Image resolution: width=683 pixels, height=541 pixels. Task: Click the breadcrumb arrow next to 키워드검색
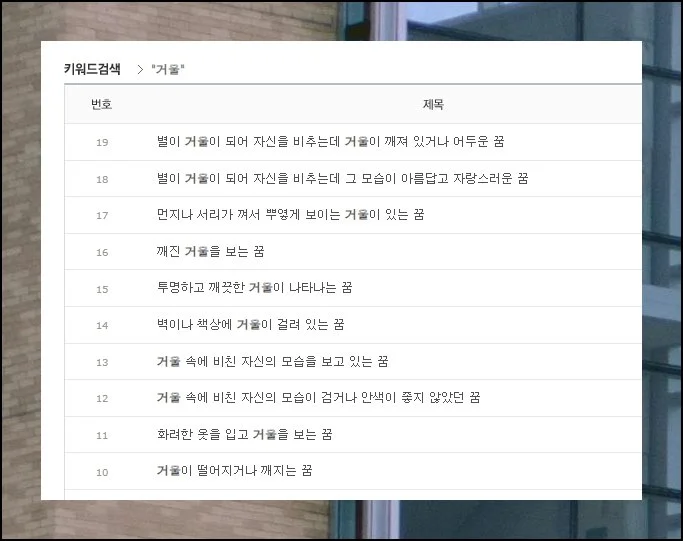click(140, 70)
